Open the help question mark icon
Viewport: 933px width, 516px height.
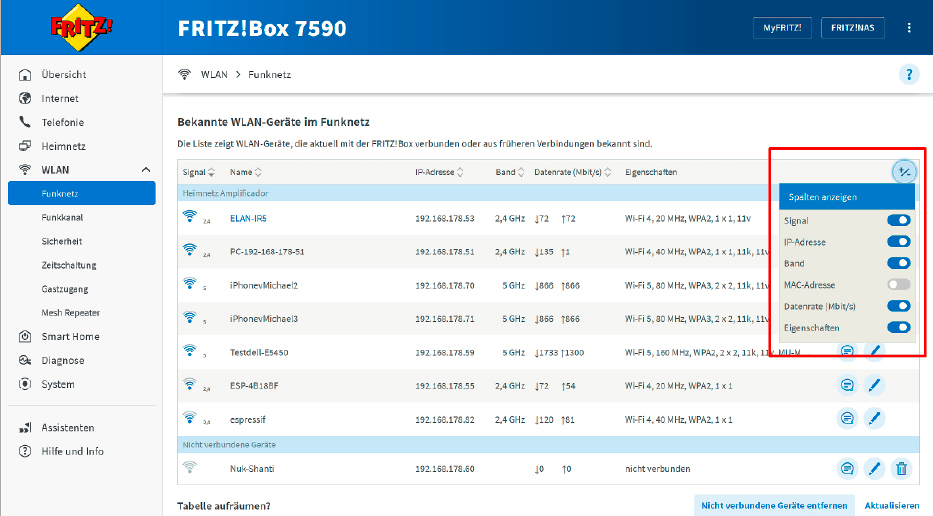909,75
